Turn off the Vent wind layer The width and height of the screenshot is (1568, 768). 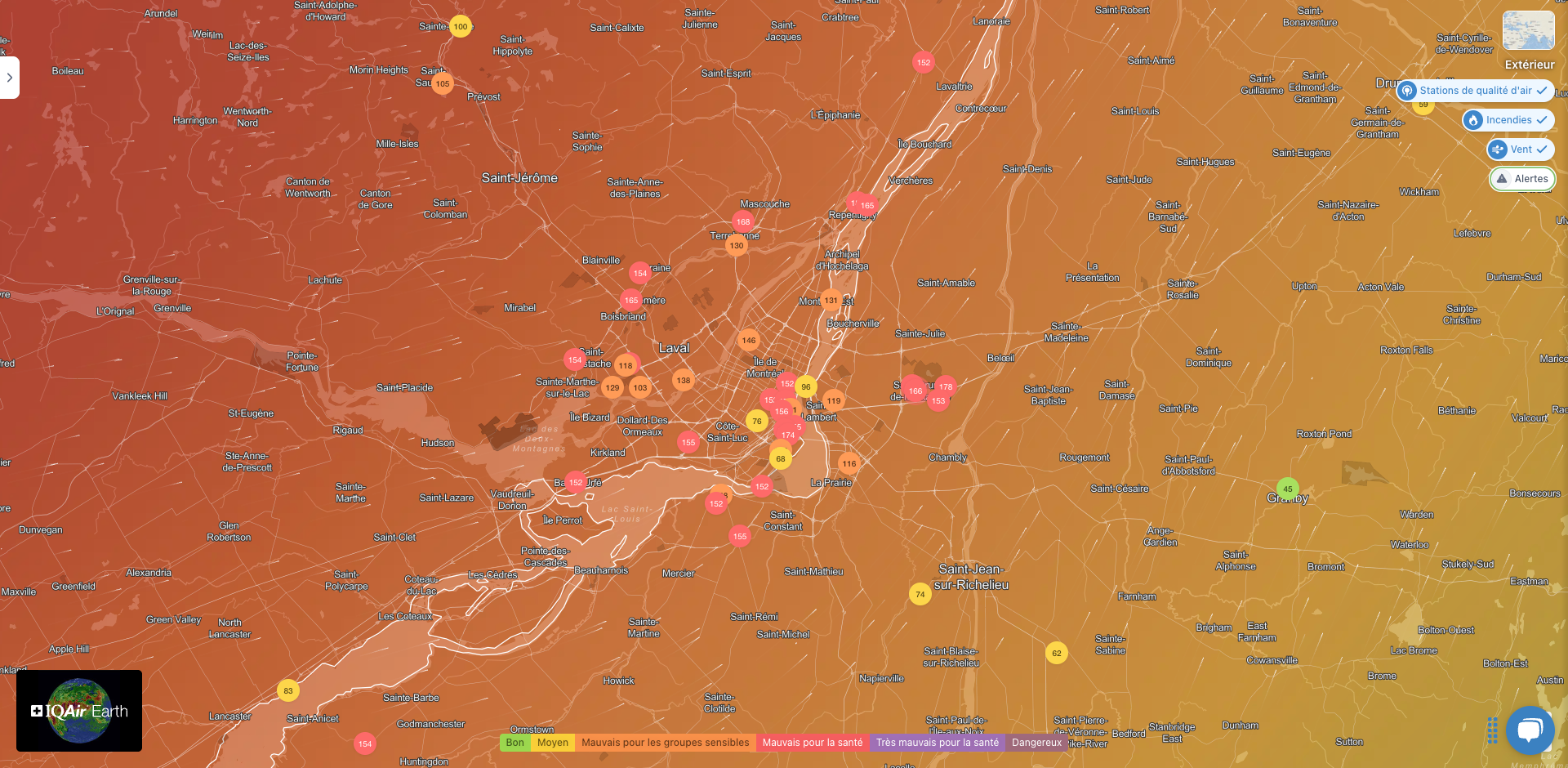click(x=1520, y=150)
